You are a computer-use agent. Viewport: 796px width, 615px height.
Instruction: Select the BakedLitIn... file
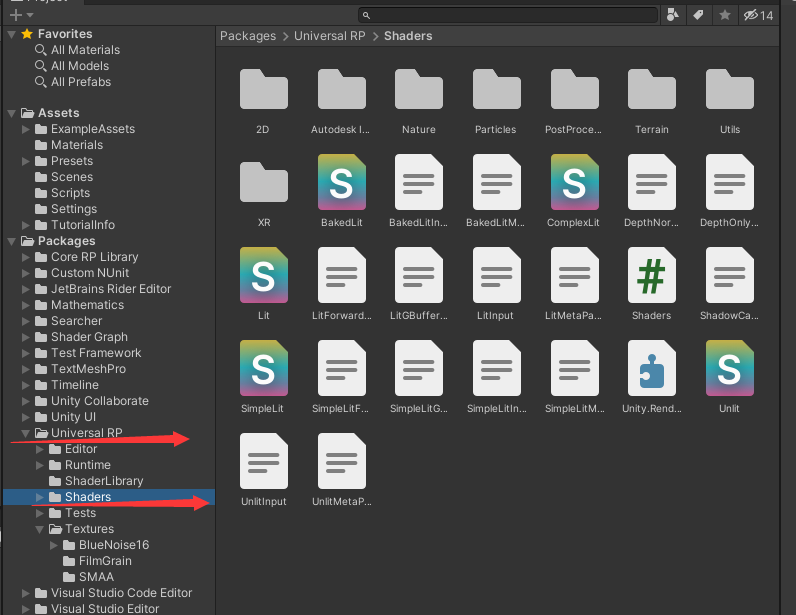[419, 182]
